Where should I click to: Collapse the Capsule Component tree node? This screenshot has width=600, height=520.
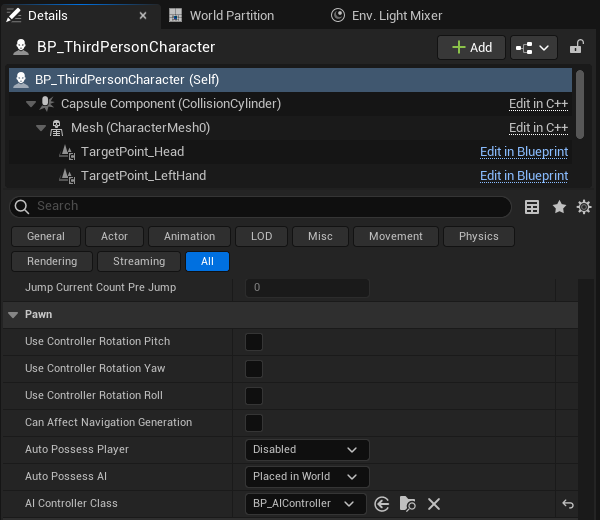(x=31, y=104)
